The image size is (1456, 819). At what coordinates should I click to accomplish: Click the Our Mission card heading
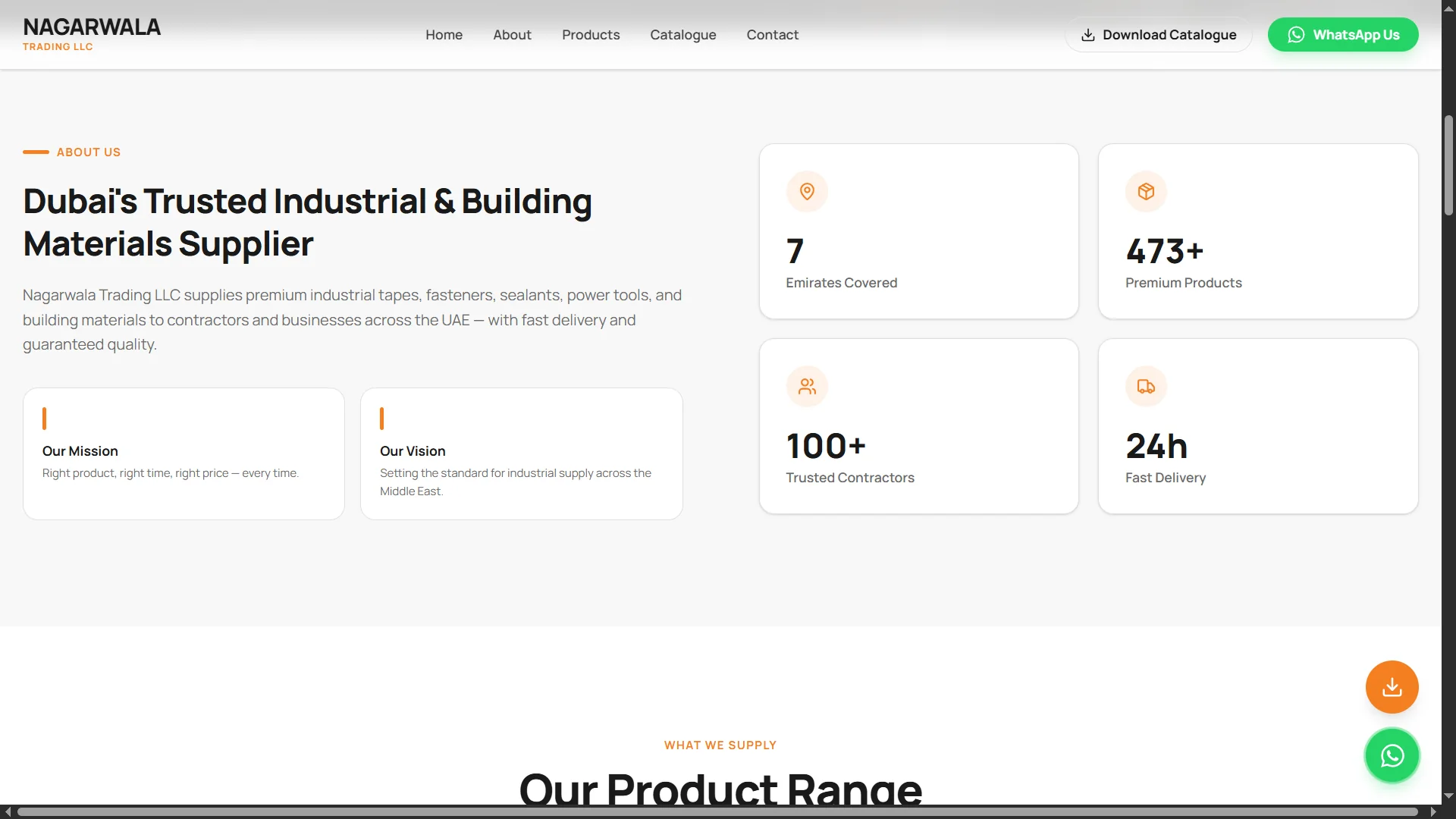[80, 451]
